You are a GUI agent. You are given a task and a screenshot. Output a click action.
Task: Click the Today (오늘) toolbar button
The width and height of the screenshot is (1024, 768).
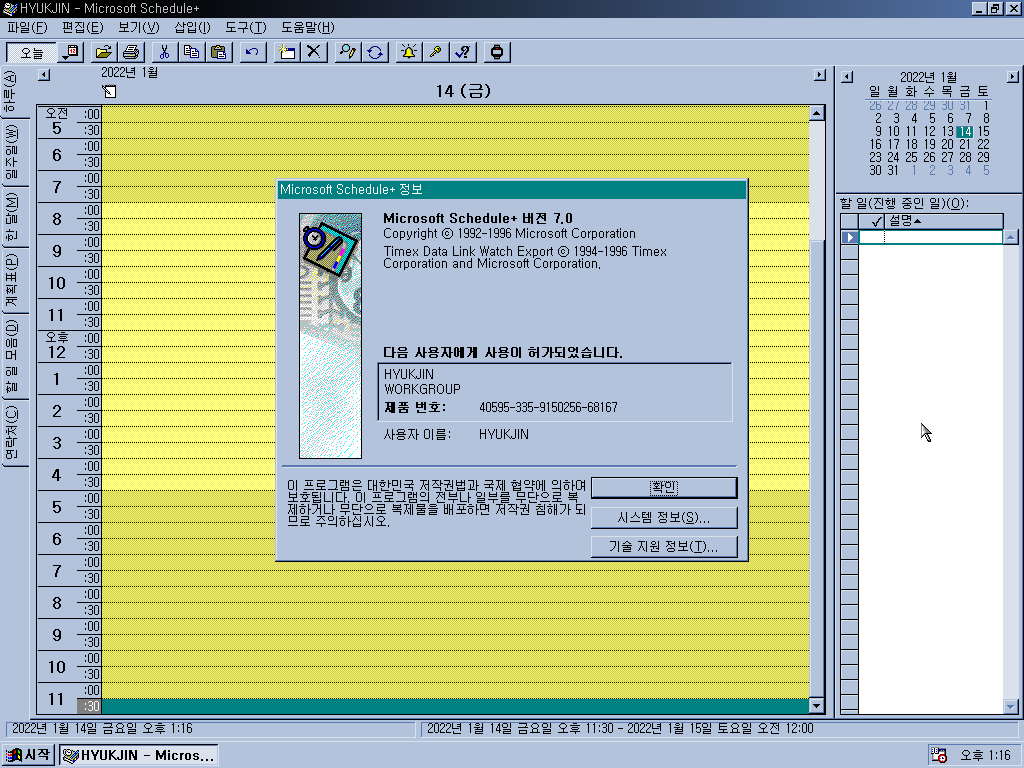[x=31, y=52]
